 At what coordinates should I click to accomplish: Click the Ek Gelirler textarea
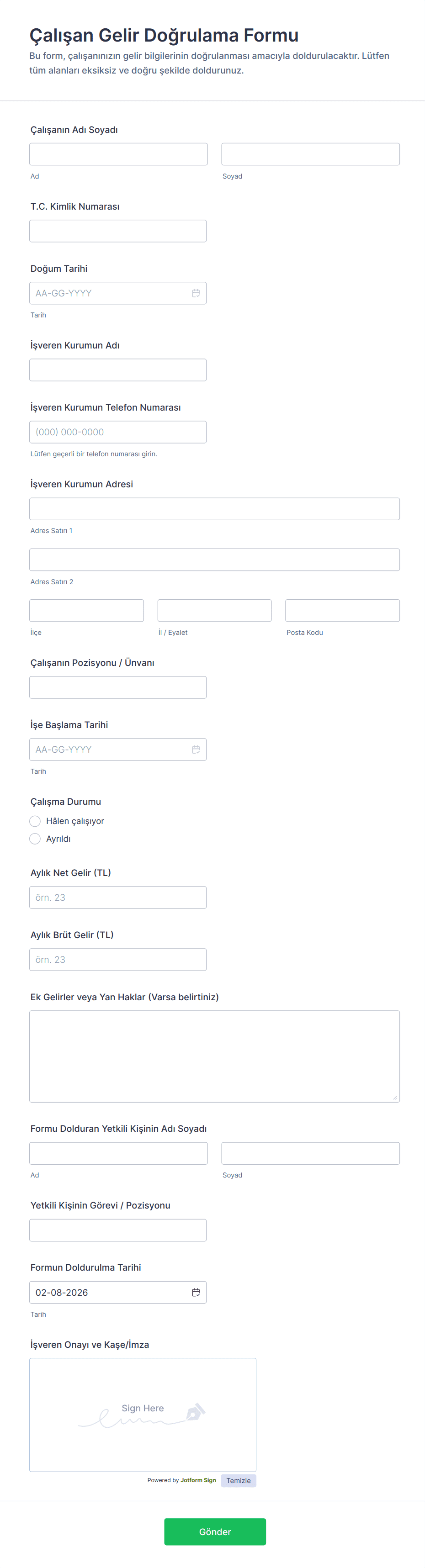(214, 1056)
